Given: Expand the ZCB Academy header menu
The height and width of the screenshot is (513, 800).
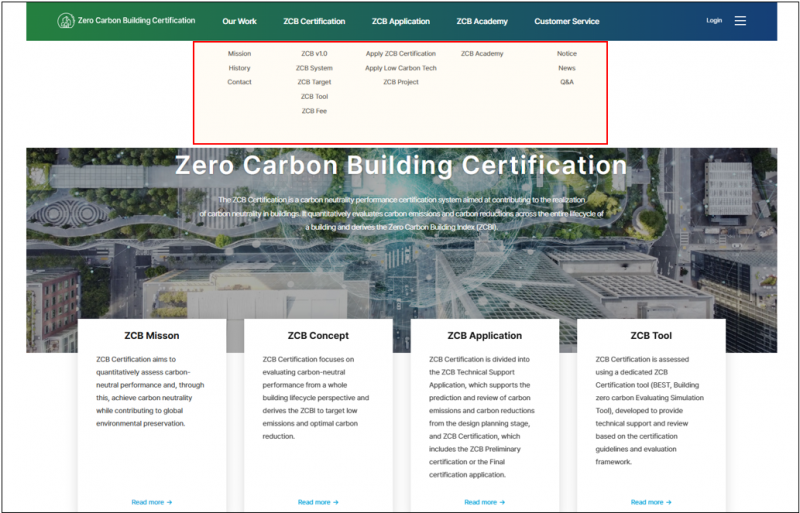Looking at the screenshot, I should tap(482, 21).
